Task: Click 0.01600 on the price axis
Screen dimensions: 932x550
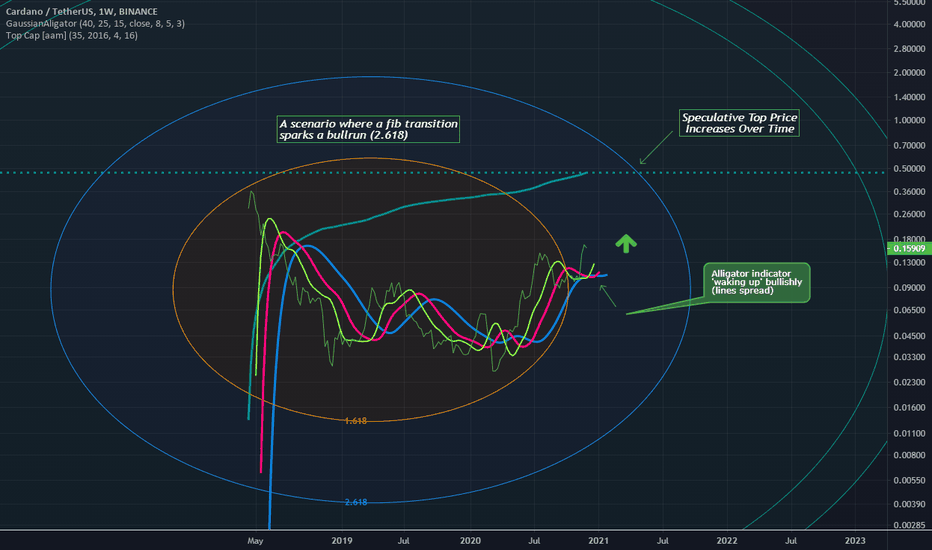Action: click(x=909, y=407)
